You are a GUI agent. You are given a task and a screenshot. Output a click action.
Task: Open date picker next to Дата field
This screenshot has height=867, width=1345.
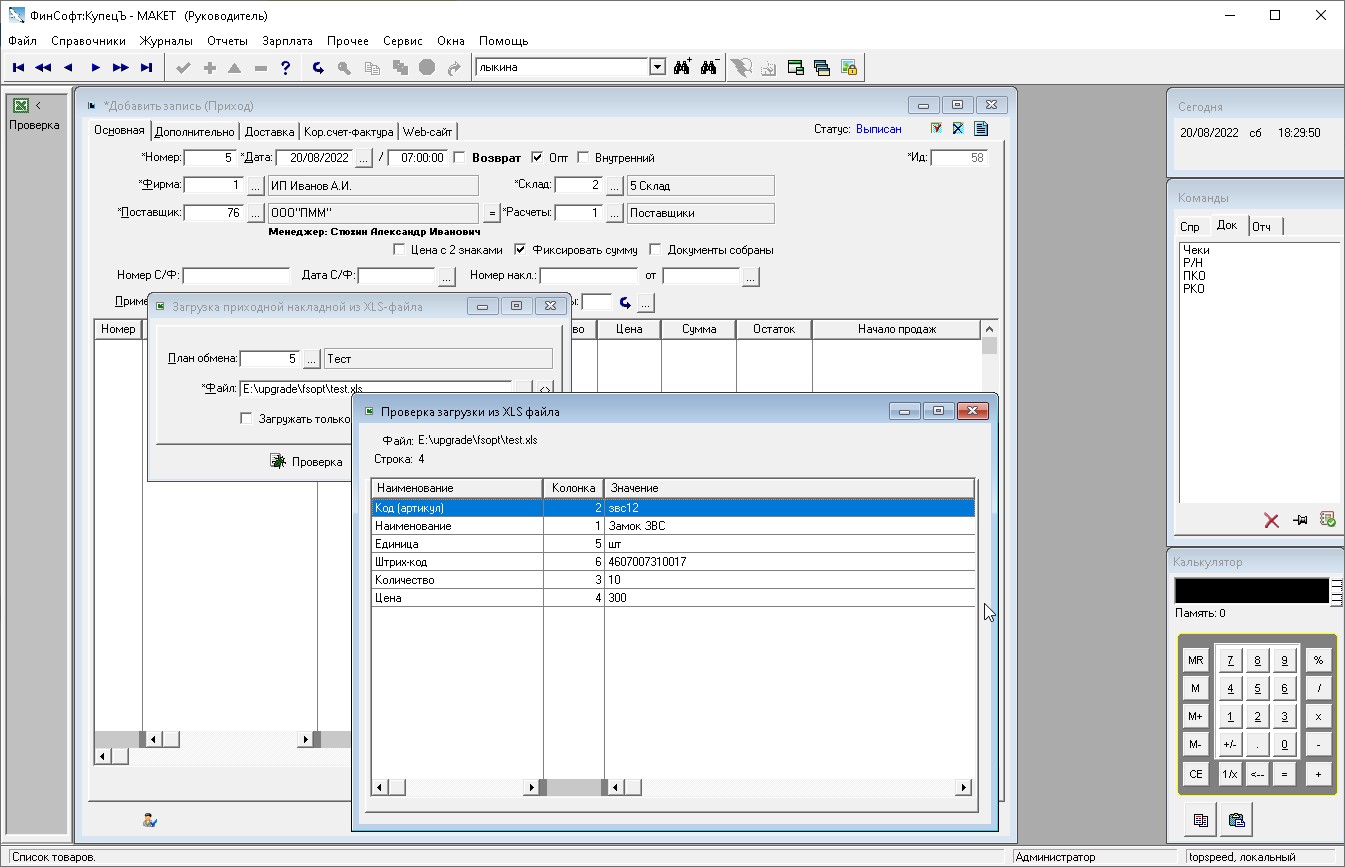pyautogui.click(x=364, y=158)
